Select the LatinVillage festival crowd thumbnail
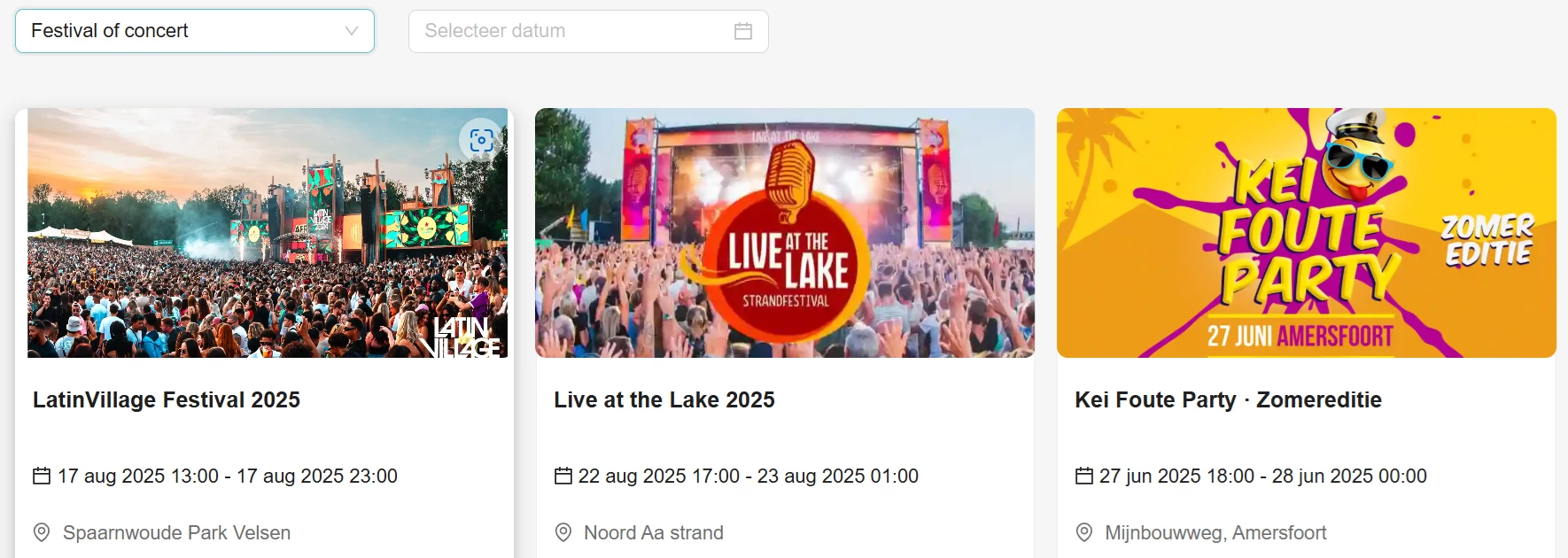 tap(268, 233)
